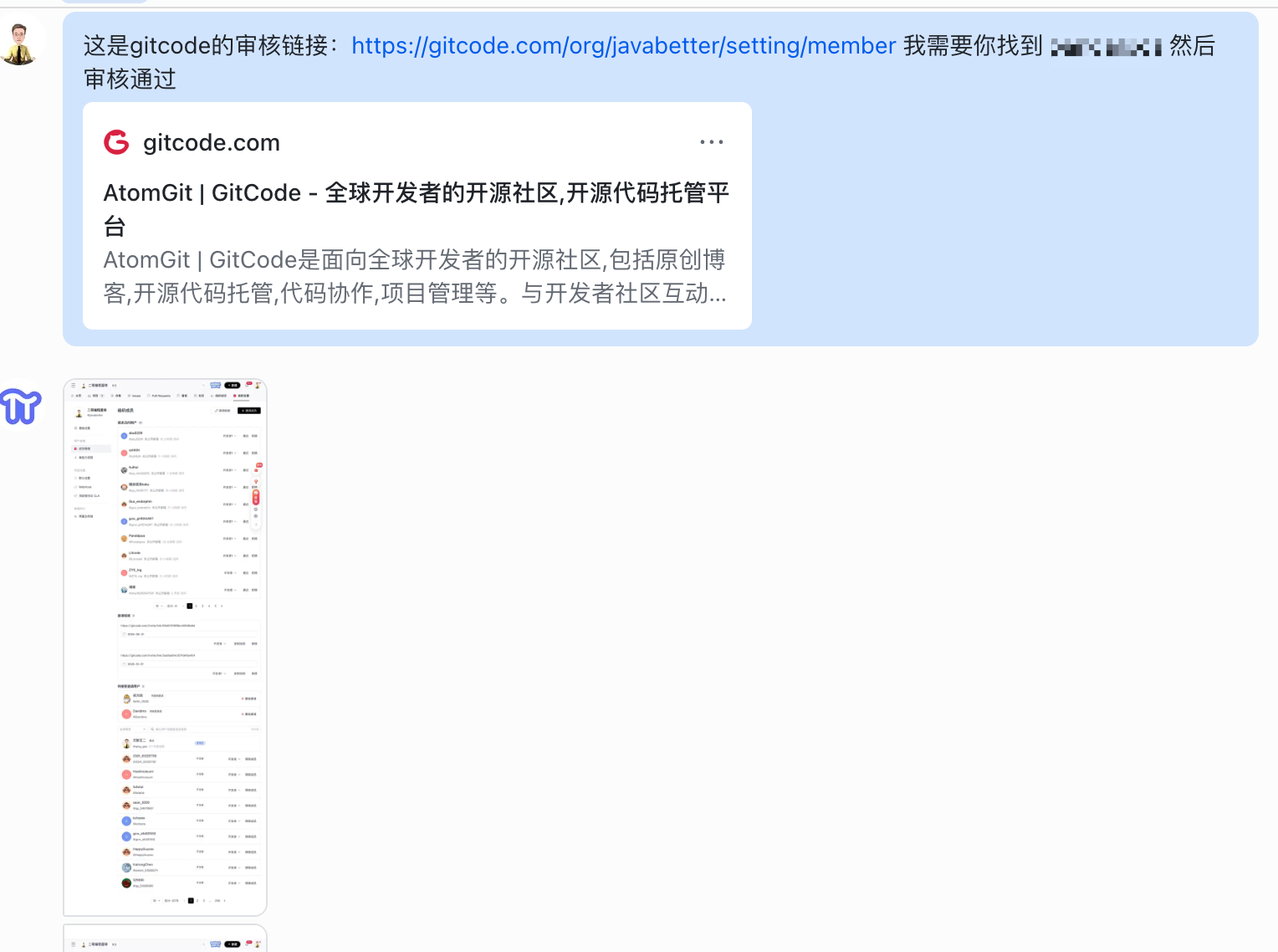Click abu8209's blue avatar in the thumbnail

(124, 436)
